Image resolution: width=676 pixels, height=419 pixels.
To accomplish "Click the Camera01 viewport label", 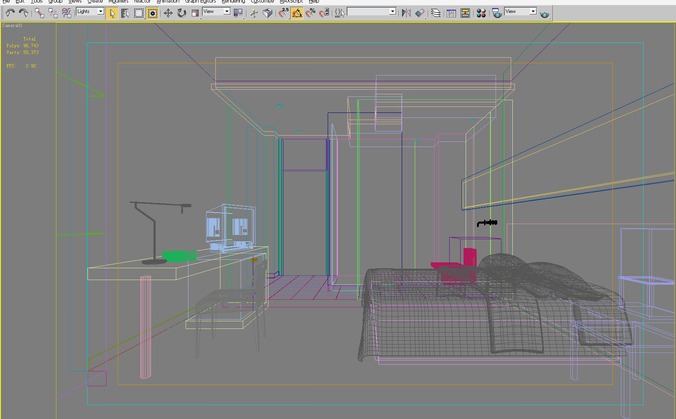I will [x=13, y=25].
